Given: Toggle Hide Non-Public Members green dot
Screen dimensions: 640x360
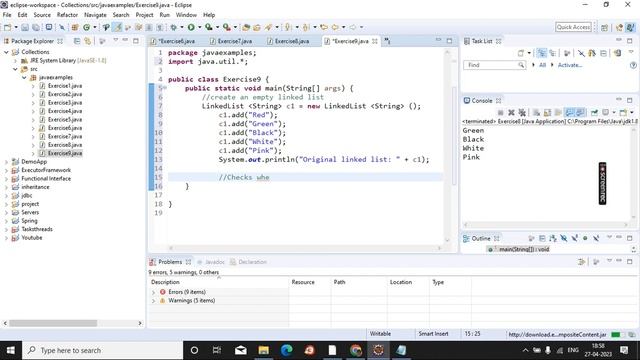Looking at the screenshot, I should pyautogui.click(x=585, y=238).
